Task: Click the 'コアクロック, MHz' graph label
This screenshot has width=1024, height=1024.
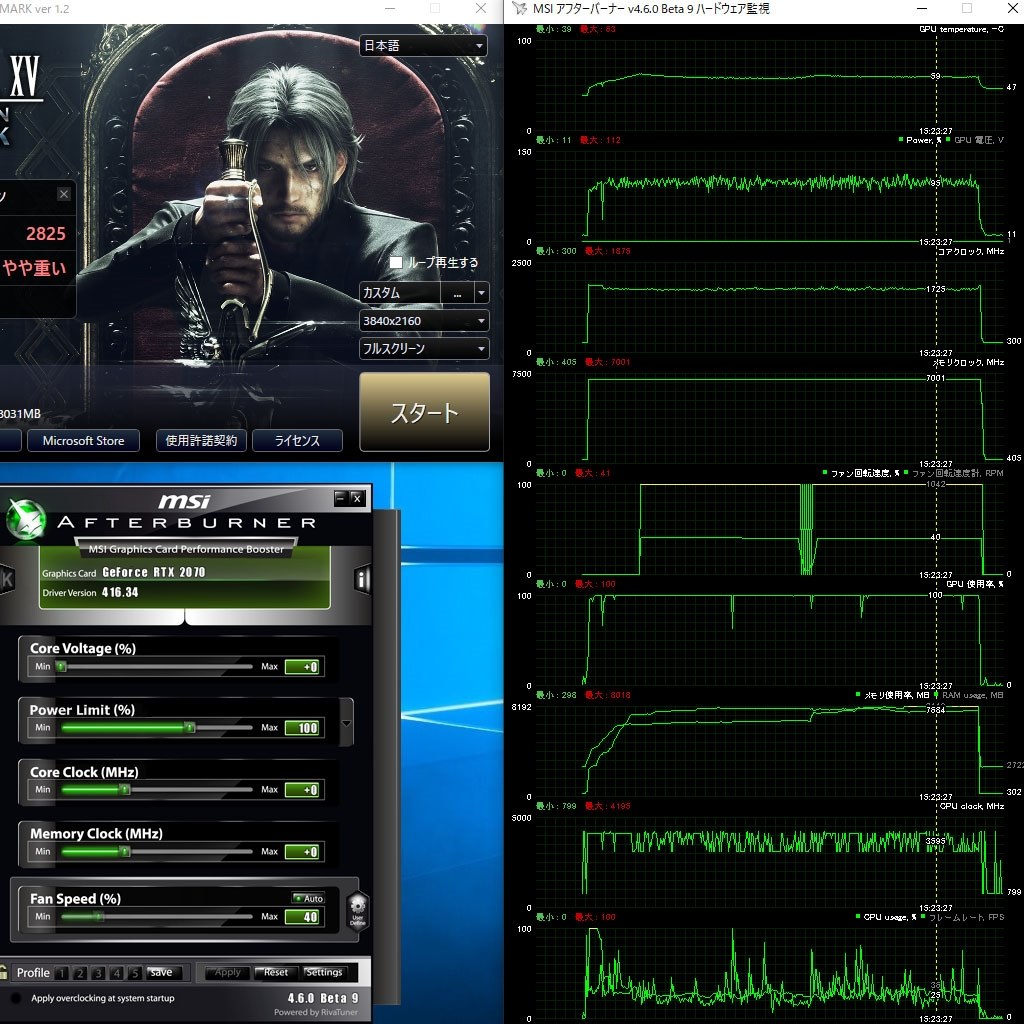Action: click(x=971, y=251)
